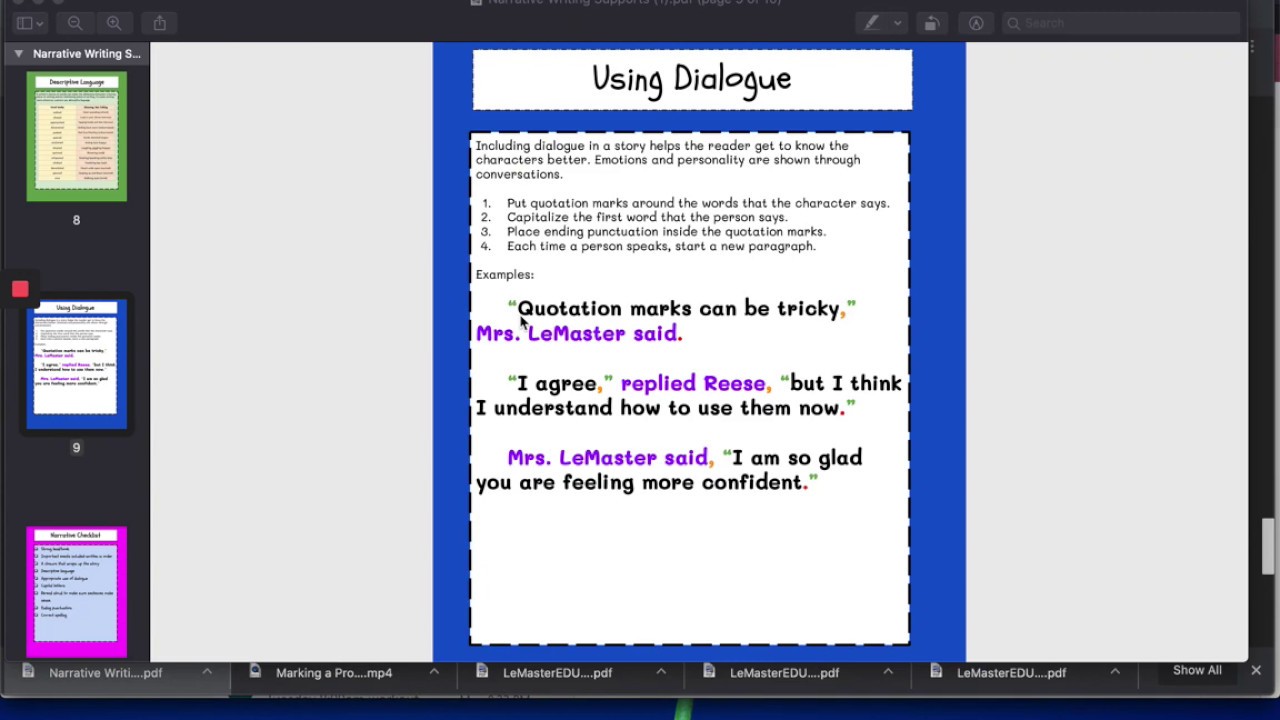Click Show All downloads
The image size is (1280, 720).
click(1197, 671)
